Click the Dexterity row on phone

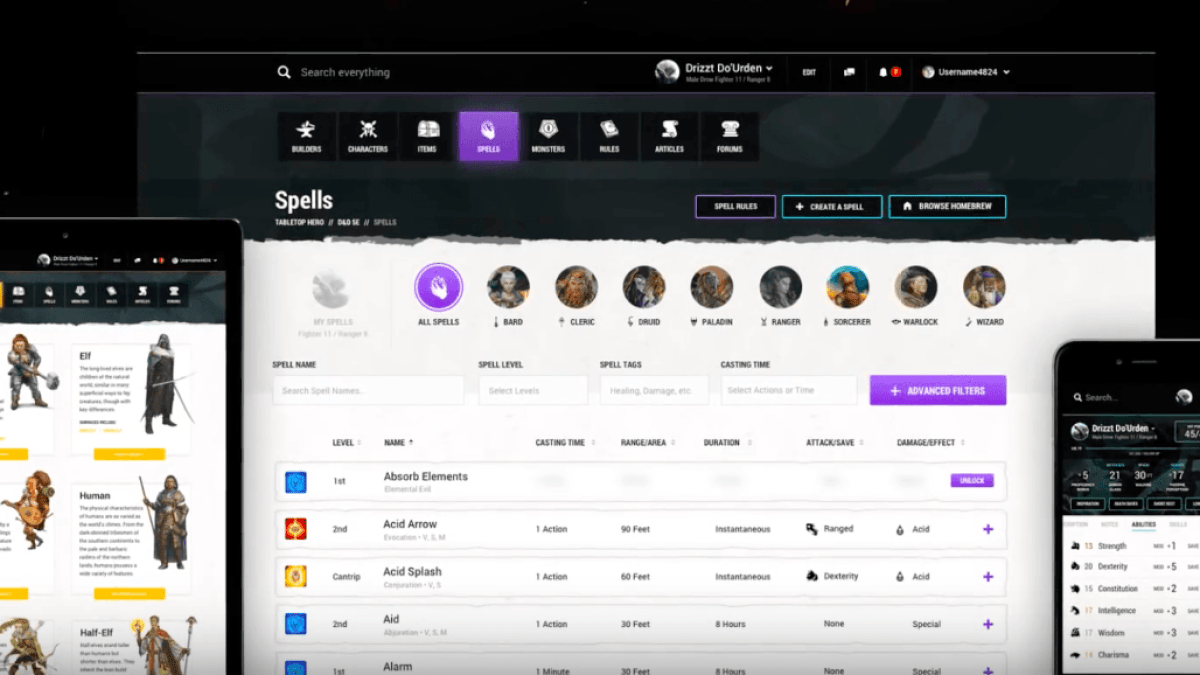tap(1132, 567)
